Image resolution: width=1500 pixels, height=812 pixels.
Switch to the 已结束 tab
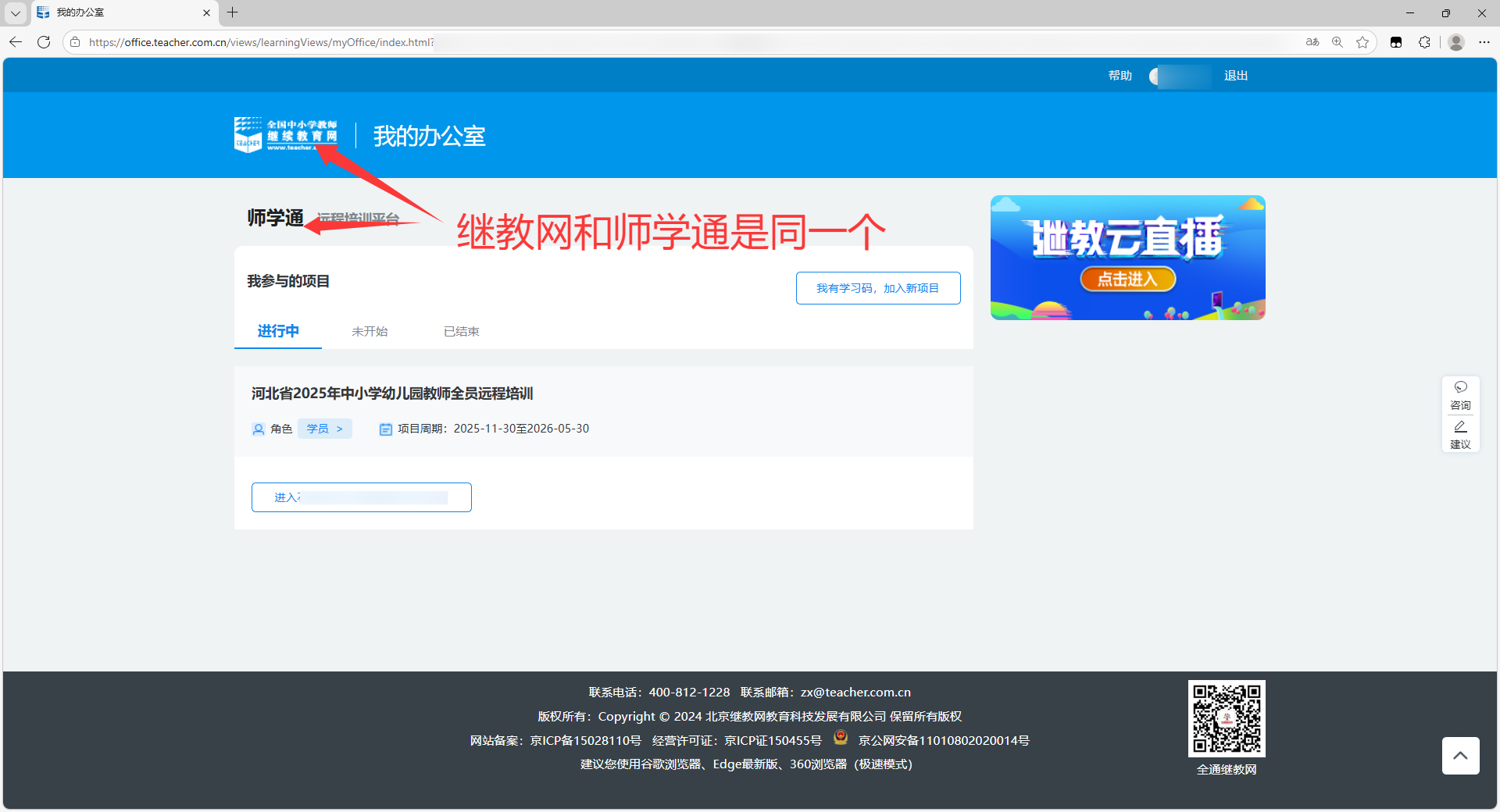(x=461, y=332)
